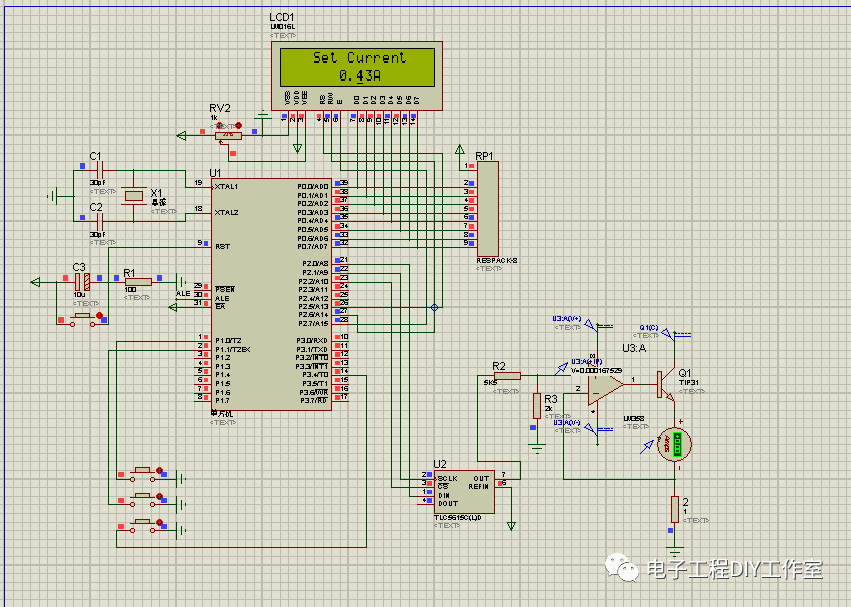Select electrolytic capacitor C3
The image size is (851, 607).
coord(82,282)
